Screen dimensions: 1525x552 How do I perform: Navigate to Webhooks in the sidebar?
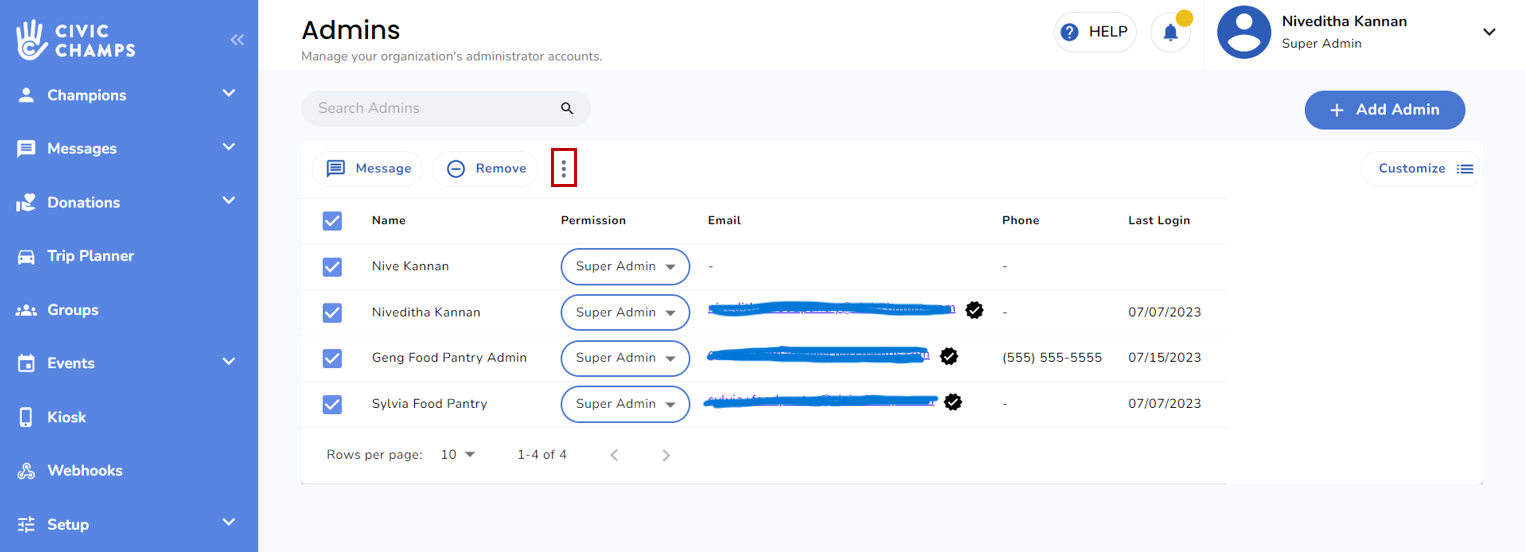[85, 471]
